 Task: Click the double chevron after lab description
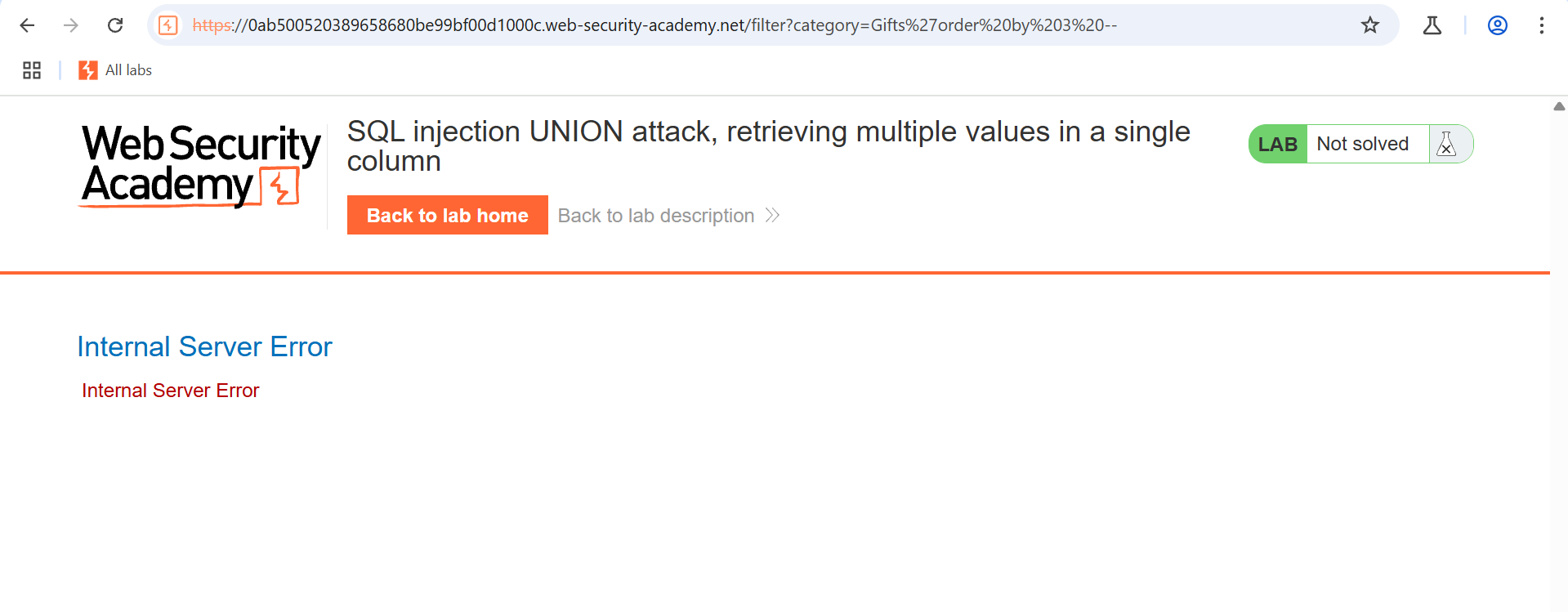pos(772,216)
